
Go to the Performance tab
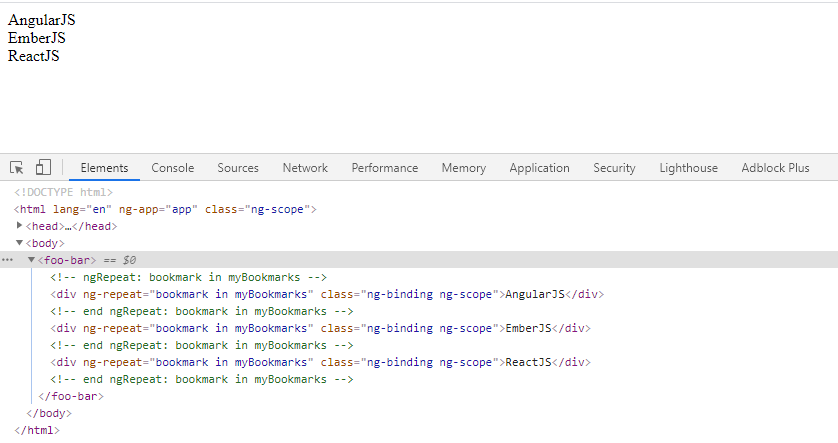coord(384,168)
